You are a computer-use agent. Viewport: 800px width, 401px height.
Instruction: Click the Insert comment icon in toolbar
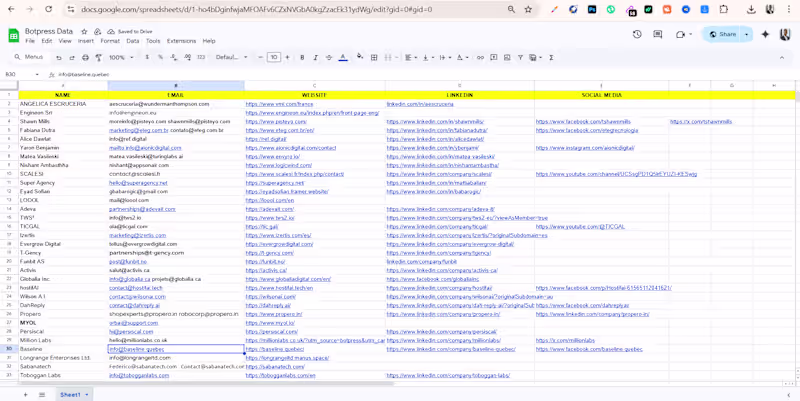point(493,58)
